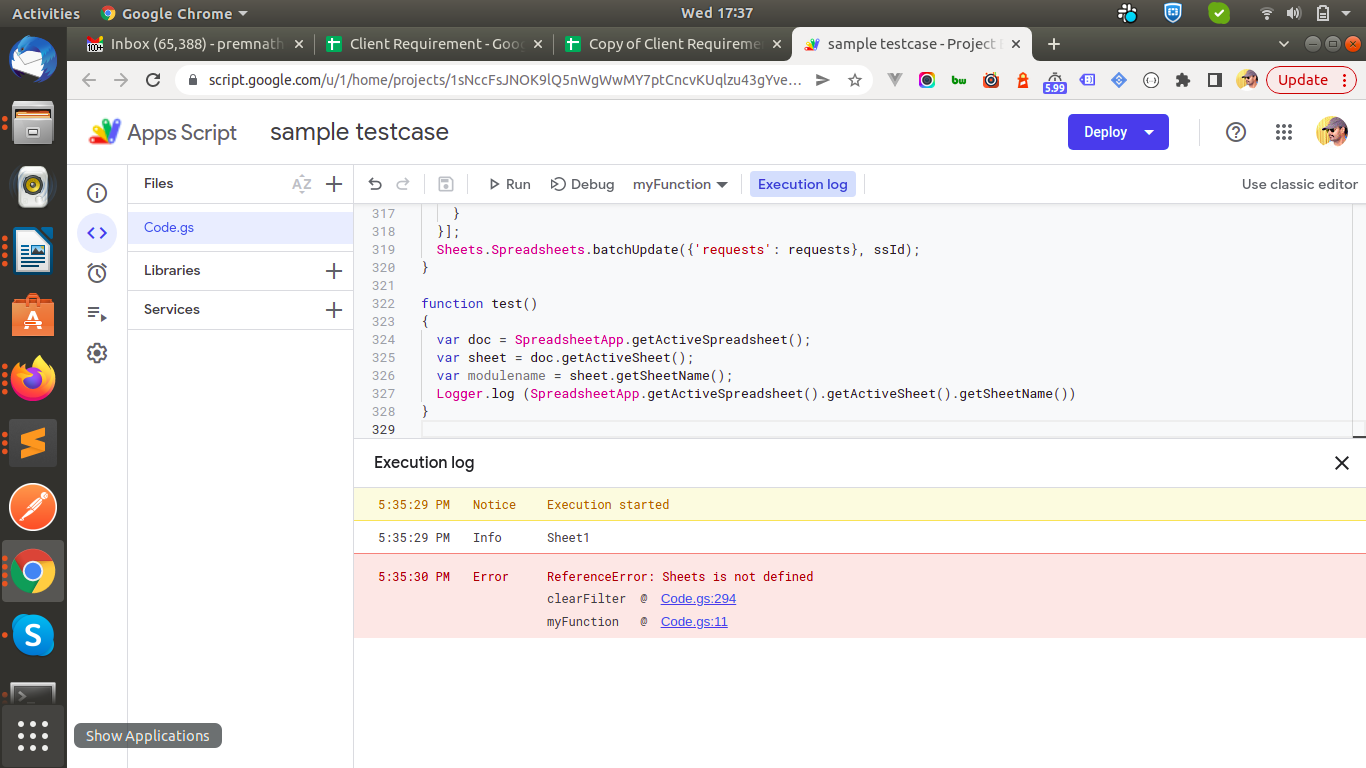Toggle the Execution log button

(x=803, y=184)
